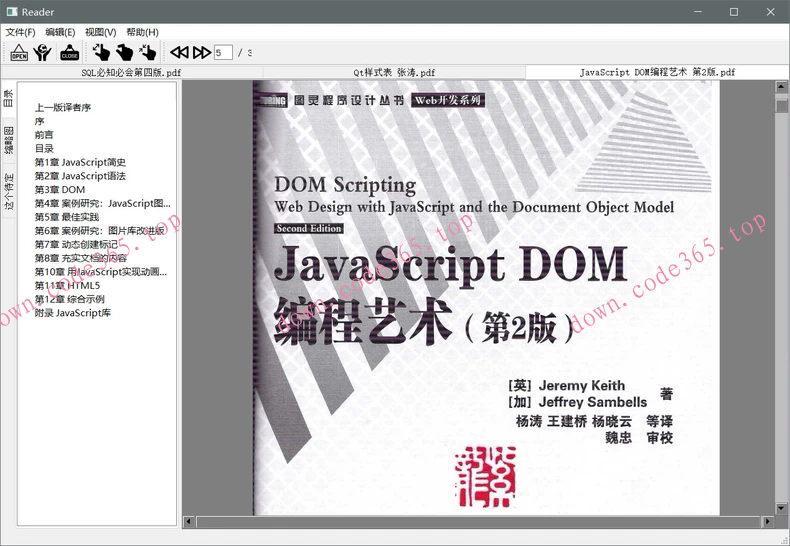Open 第6章 案例研究 图片库改进版 in outline
Screen dimensions: 790x546
[99, 231]
